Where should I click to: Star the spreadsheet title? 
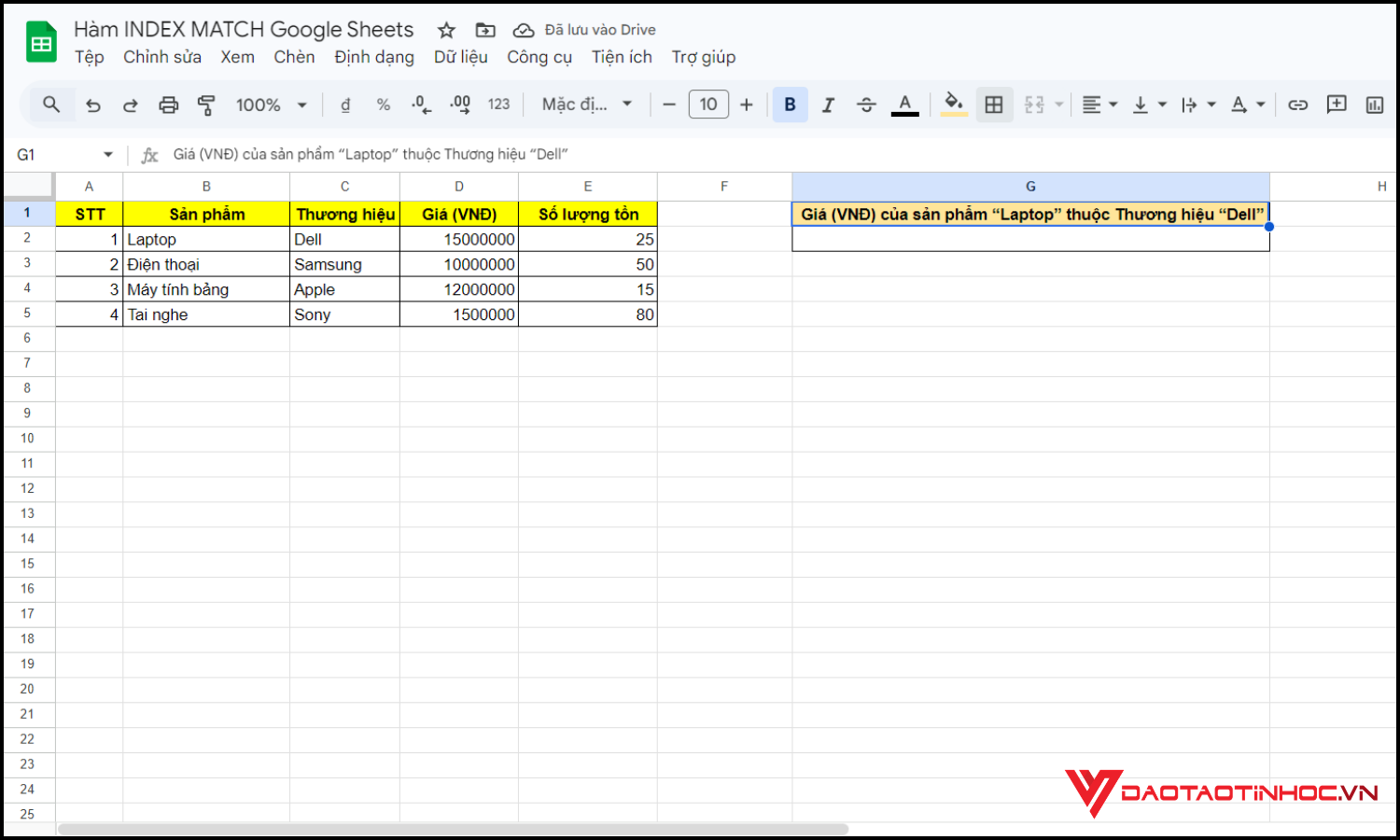(446, 29)
